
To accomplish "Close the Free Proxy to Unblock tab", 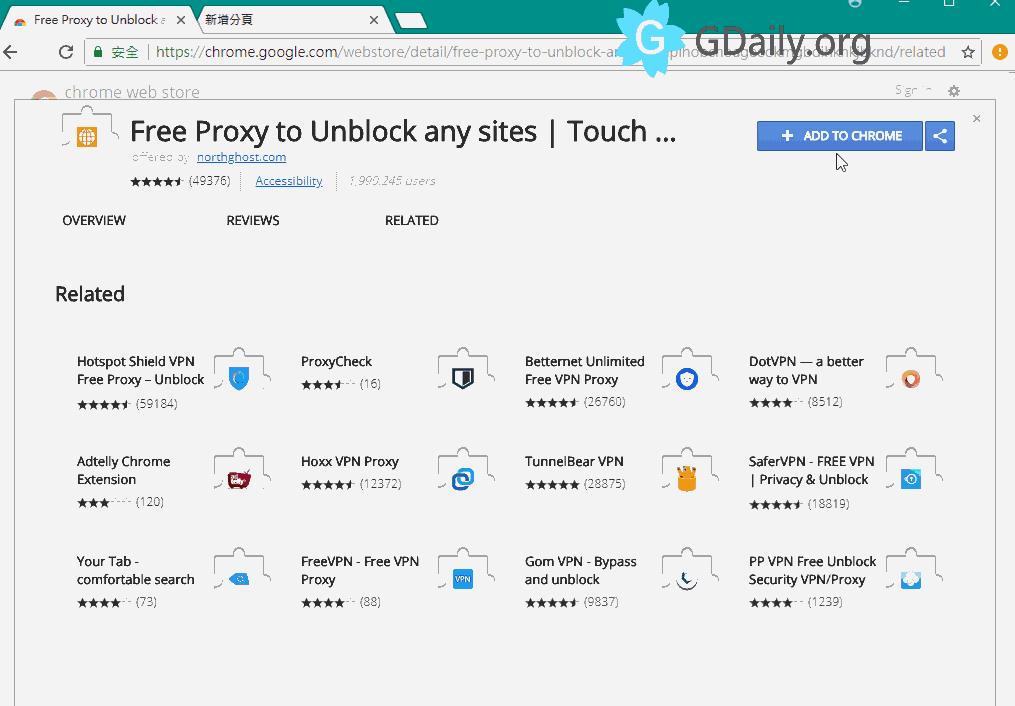I will pos(181,20).
